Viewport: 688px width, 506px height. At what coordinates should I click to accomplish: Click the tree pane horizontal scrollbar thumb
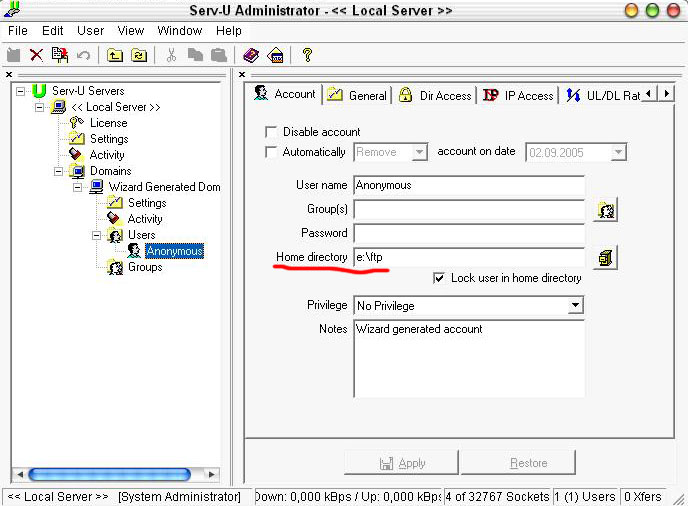pos(110,474)
